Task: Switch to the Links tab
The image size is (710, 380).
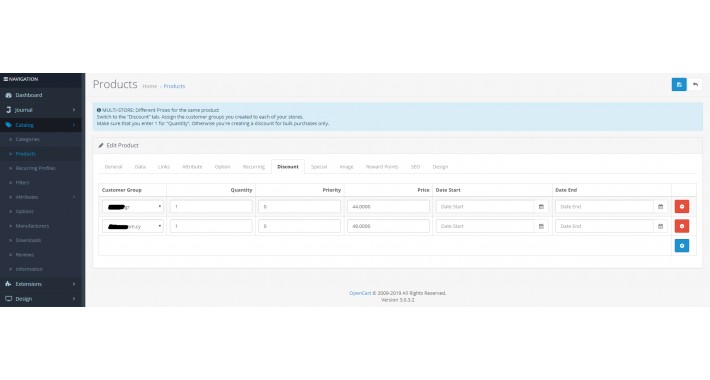Action: point(163,167)
